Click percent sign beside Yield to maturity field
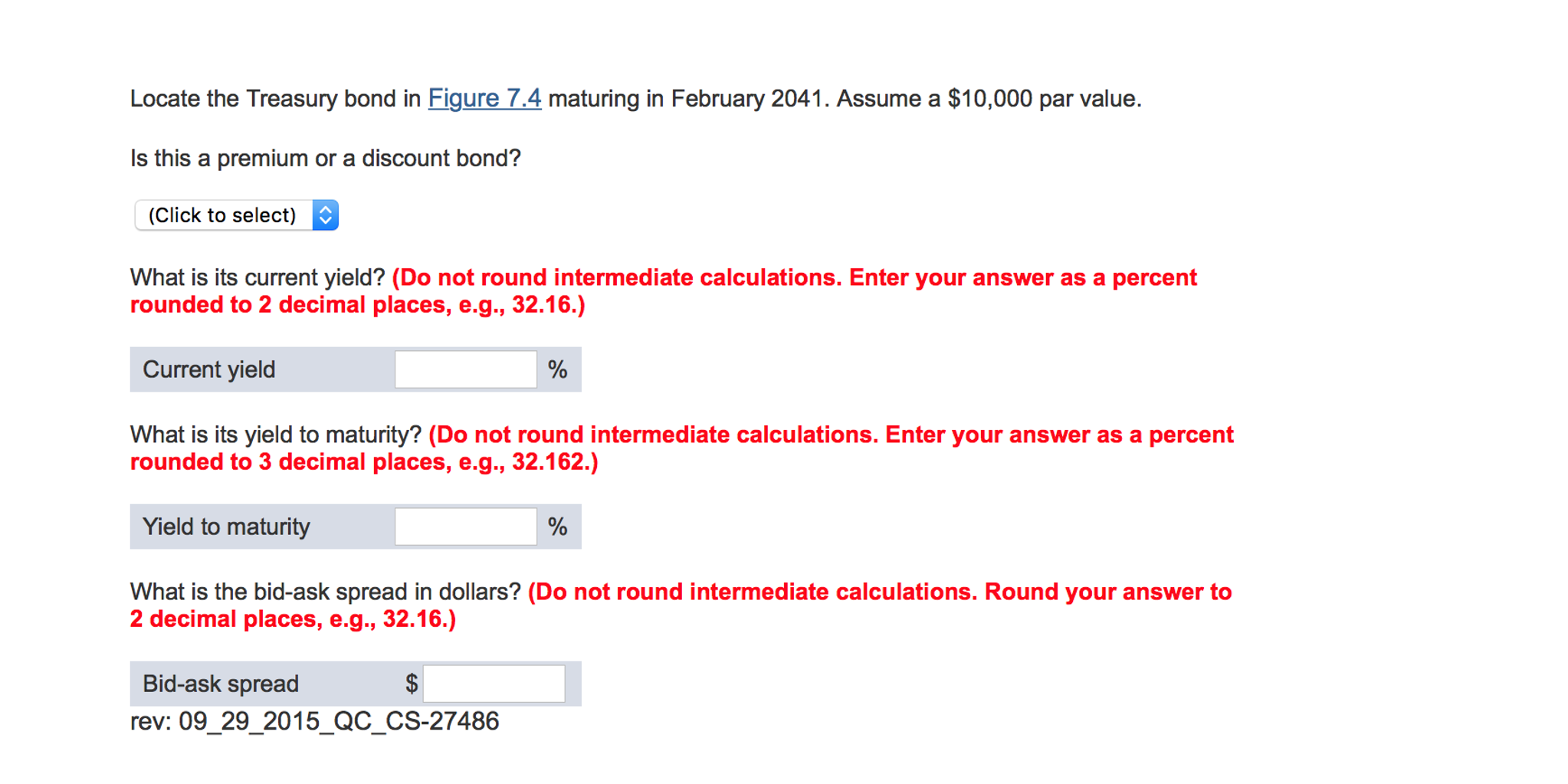 [x=558, y=527]
